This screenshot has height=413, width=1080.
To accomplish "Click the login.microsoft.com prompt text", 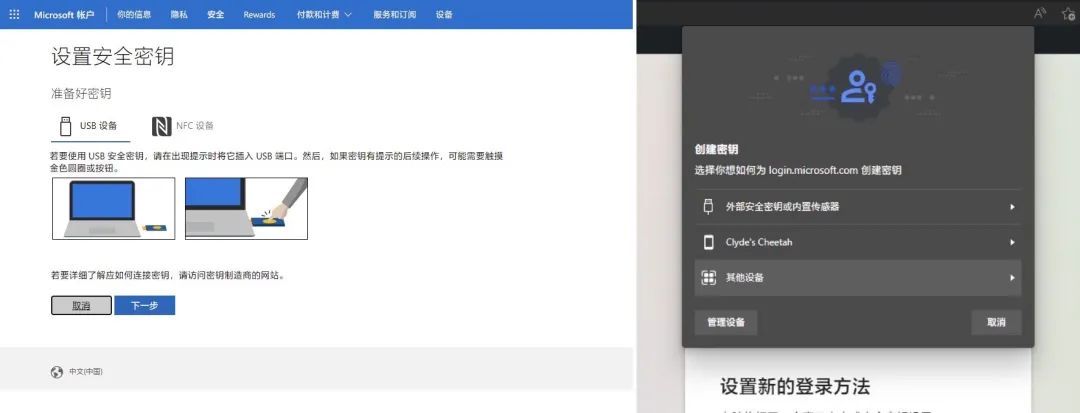I will [x=798, y=170].
